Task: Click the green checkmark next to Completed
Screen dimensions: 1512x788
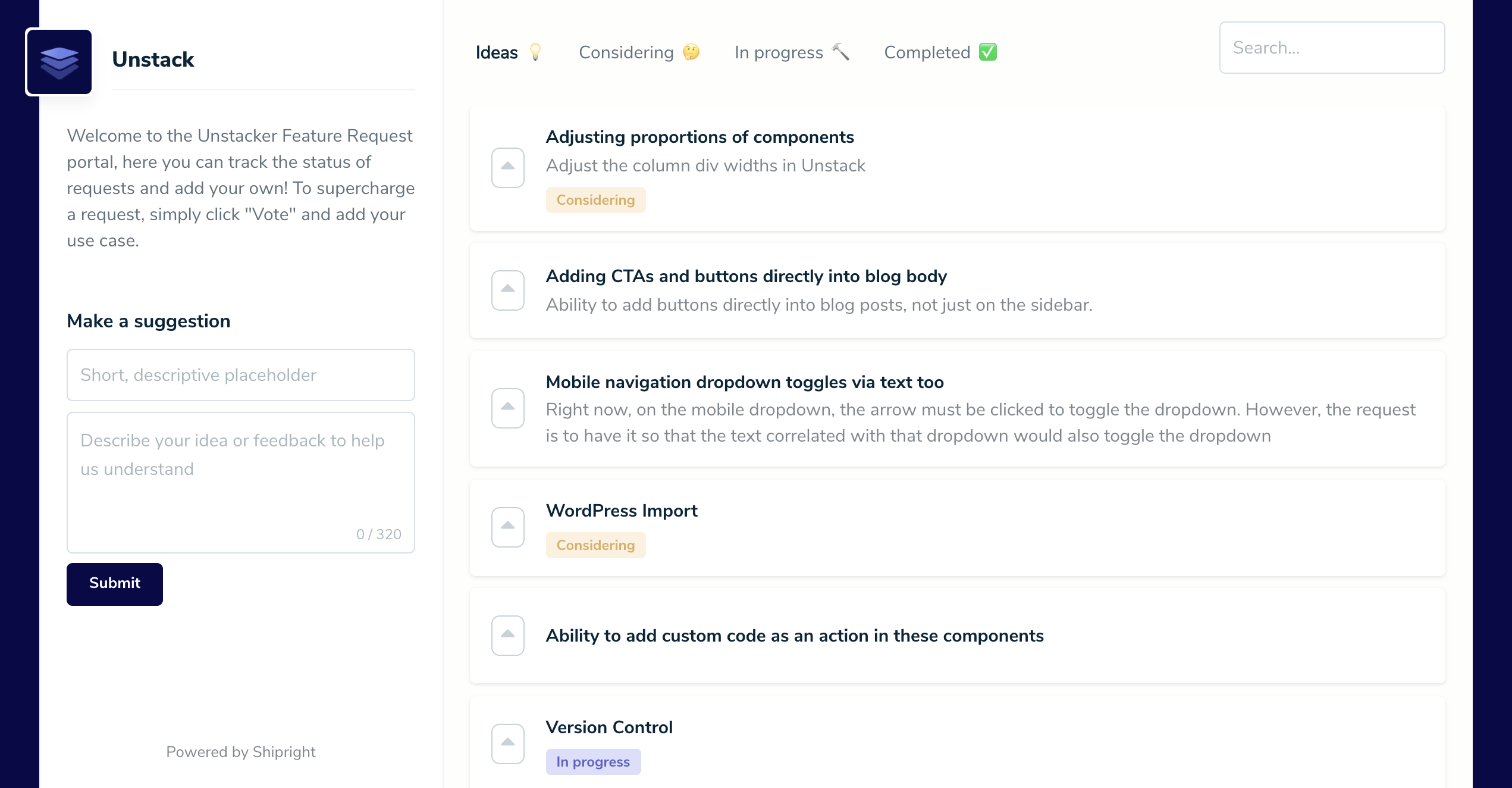Action: [x=989, y=52]
